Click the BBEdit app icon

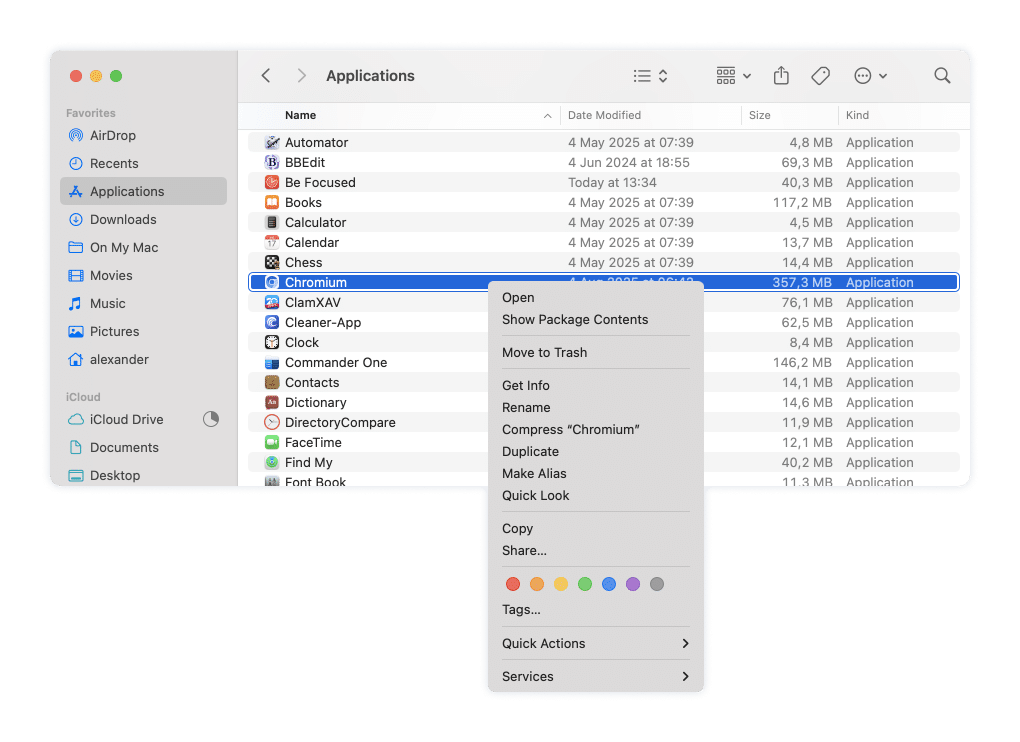point(272,163)
